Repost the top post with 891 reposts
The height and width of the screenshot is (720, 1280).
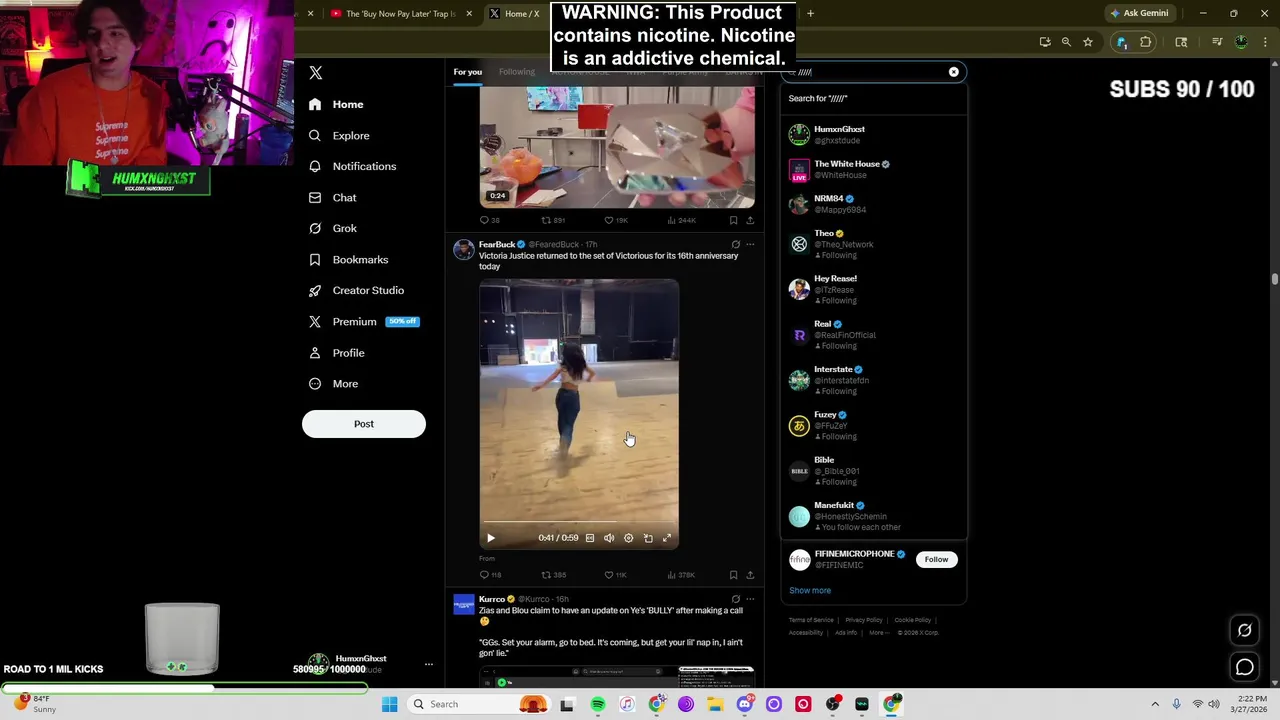[x=553, y=220]
